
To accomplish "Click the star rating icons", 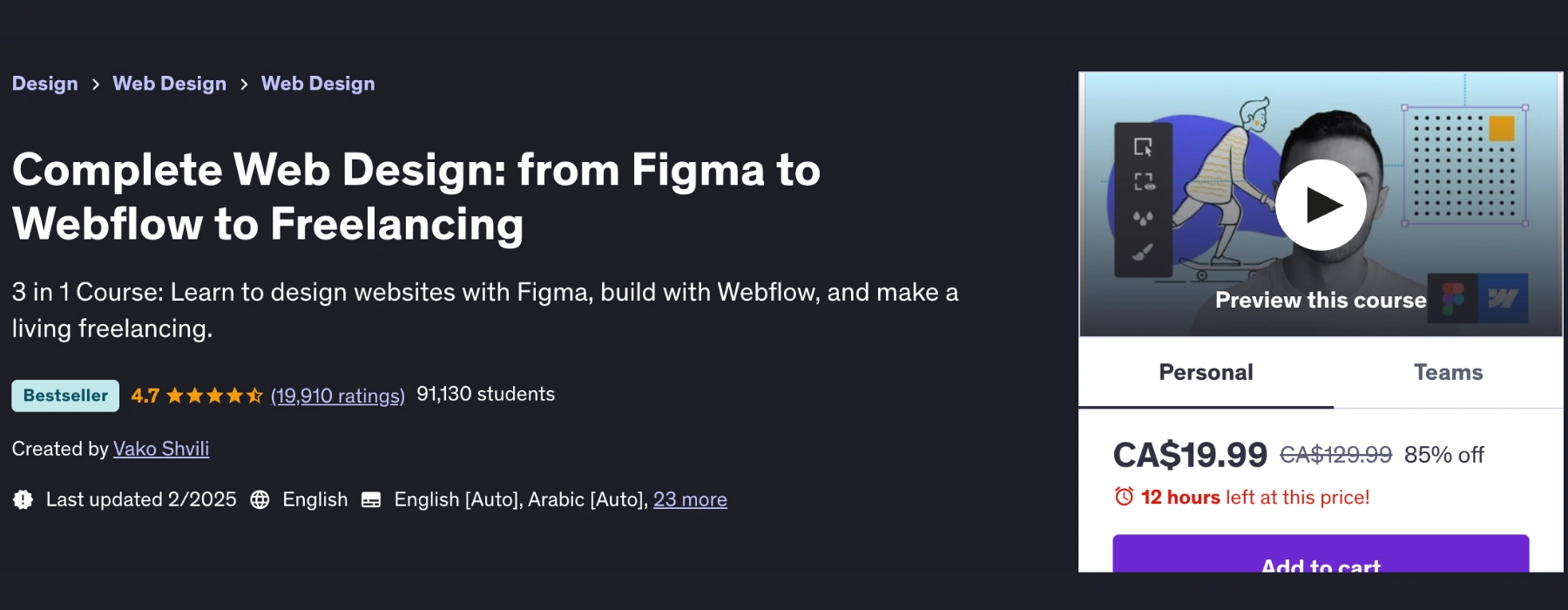I will (214, 396).
